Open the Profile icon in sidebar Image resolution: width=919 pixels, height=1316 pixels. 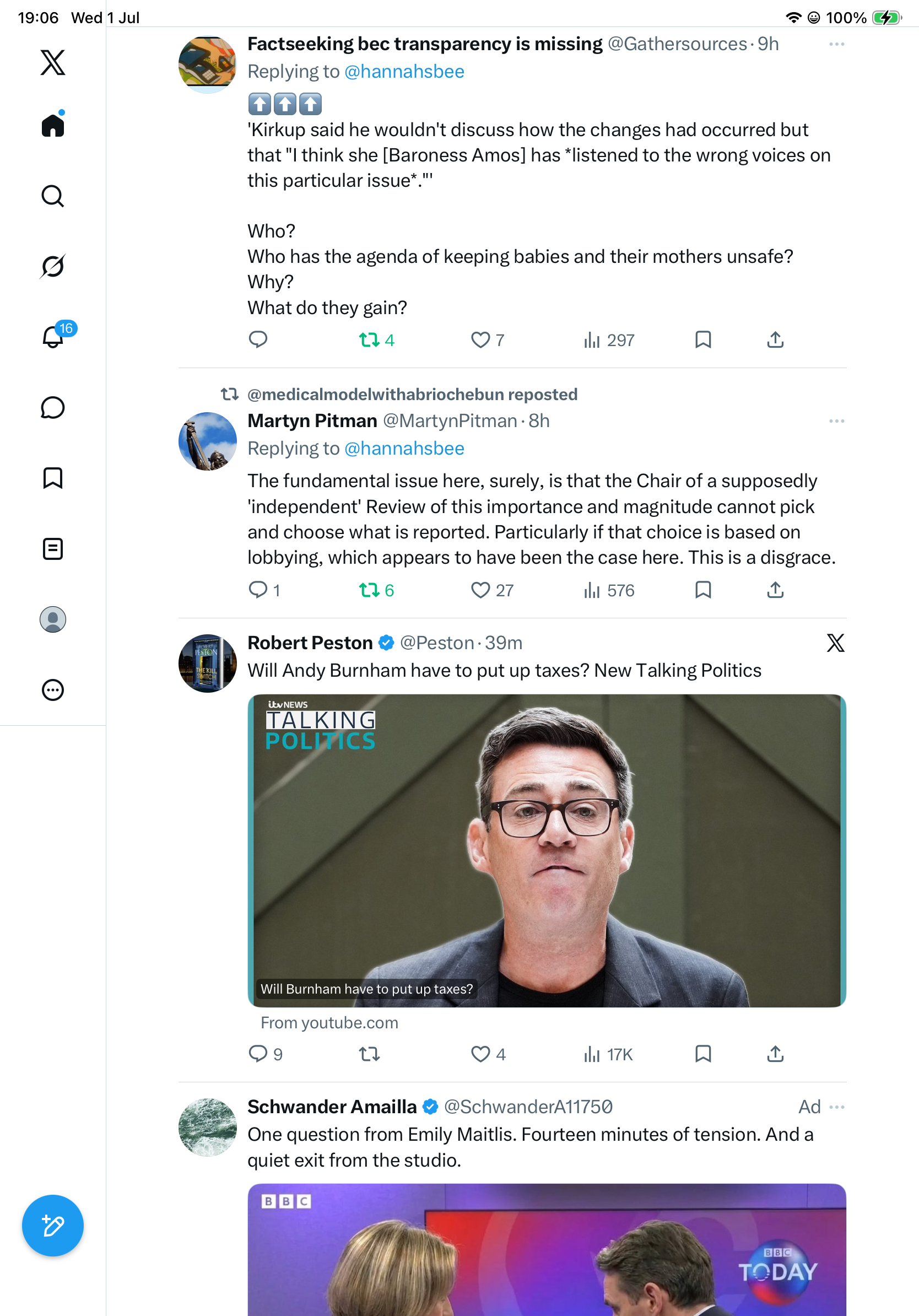click(x=53, y=619)
